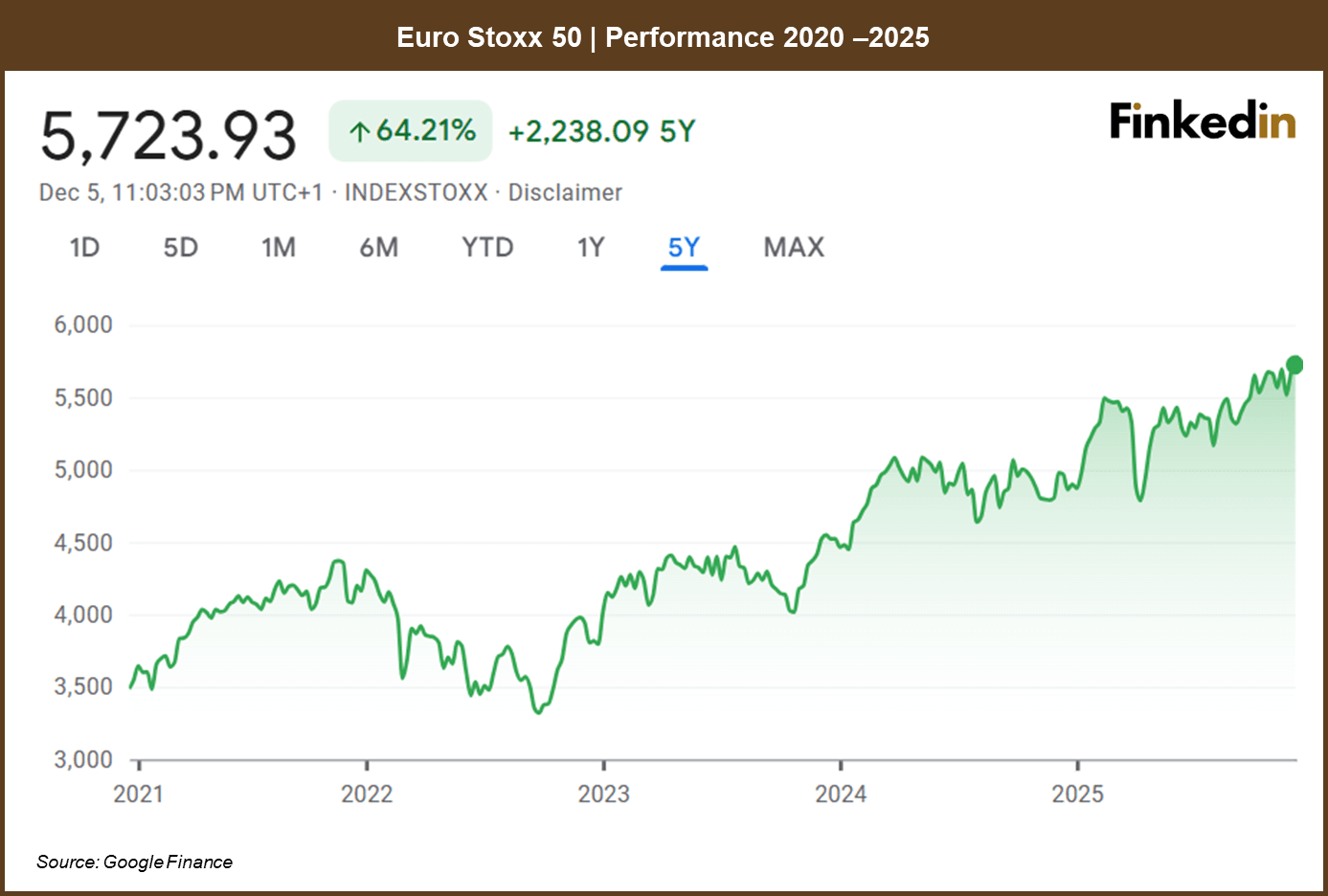Image resolution: width=1328 pixels, height=896 pixels.
Task: Switch to the 6M range tab
Action: [379, 248]
